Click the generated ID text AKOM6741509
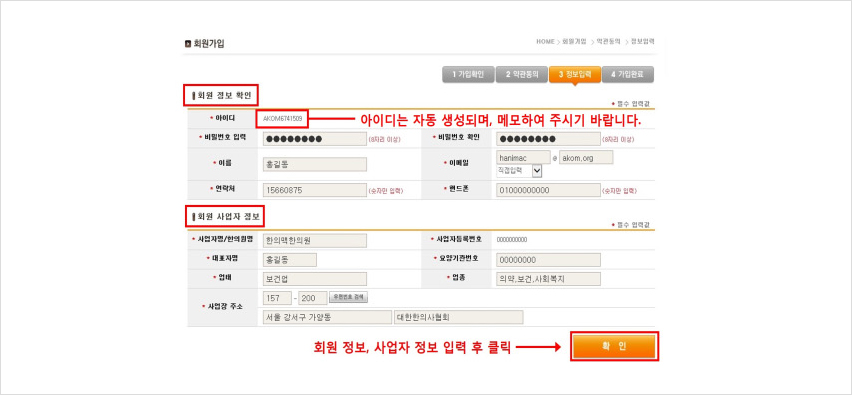This screenshot has height=395, width=852. (x=282, y=118)
